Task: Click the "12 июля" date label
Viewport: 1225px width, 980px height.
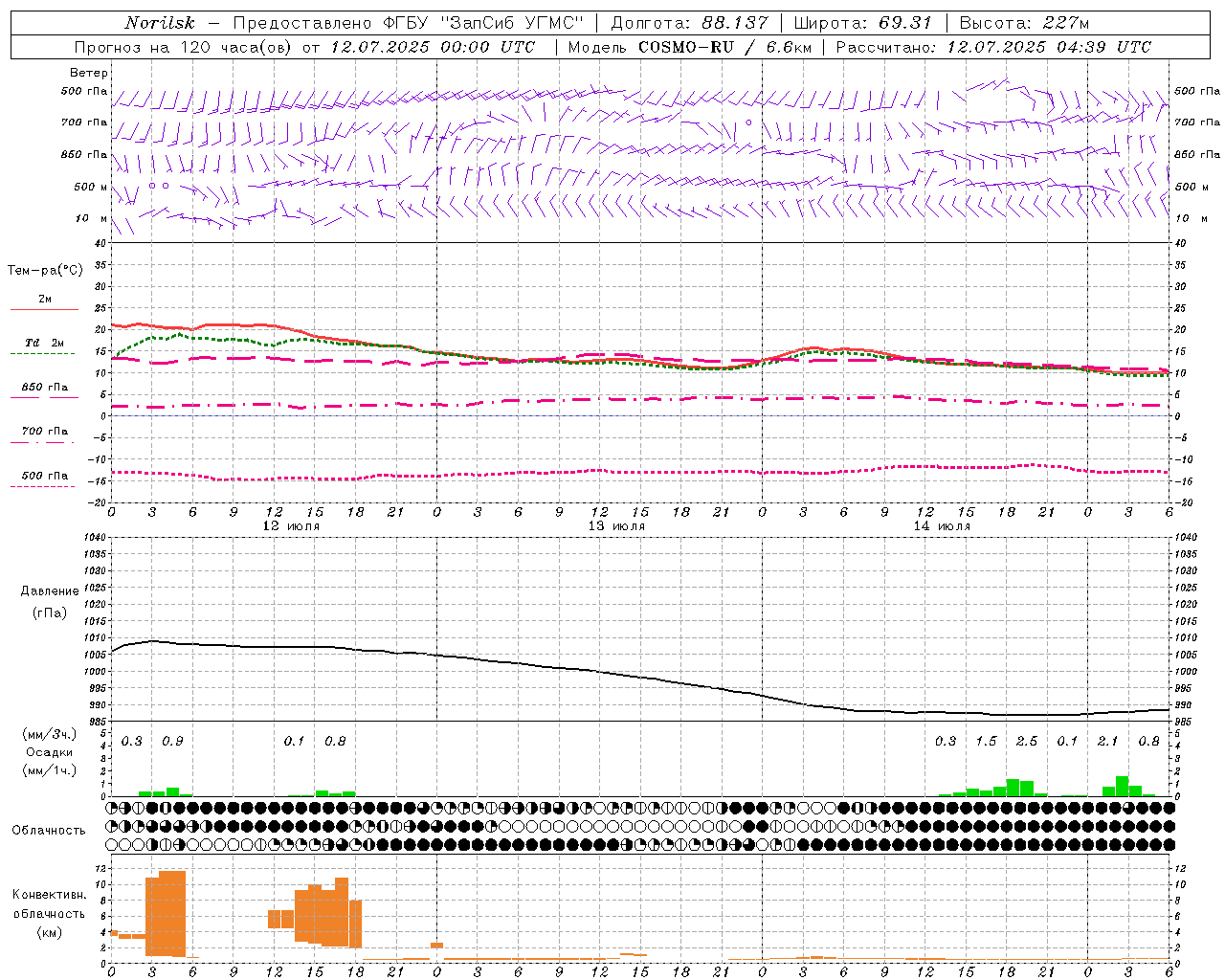Action: (291, 526)
